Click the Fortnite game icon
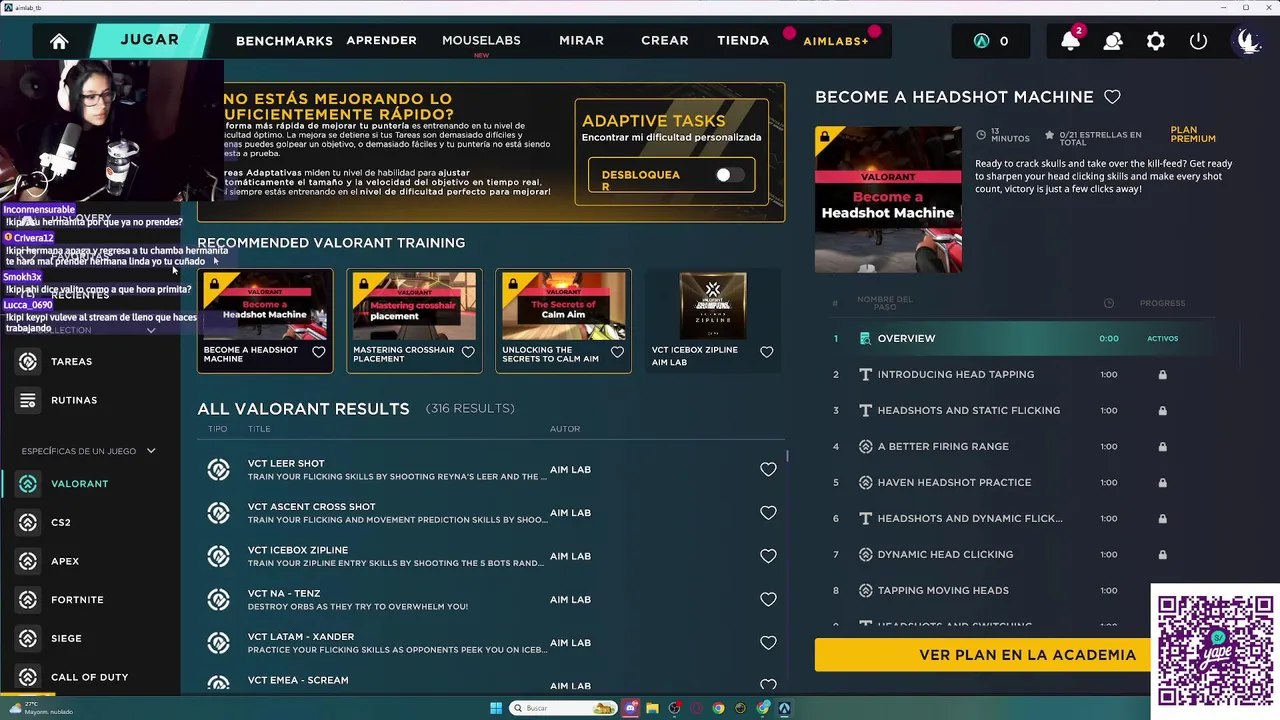The height and width of the screenshot is (720, 1280). click(28, 600)
